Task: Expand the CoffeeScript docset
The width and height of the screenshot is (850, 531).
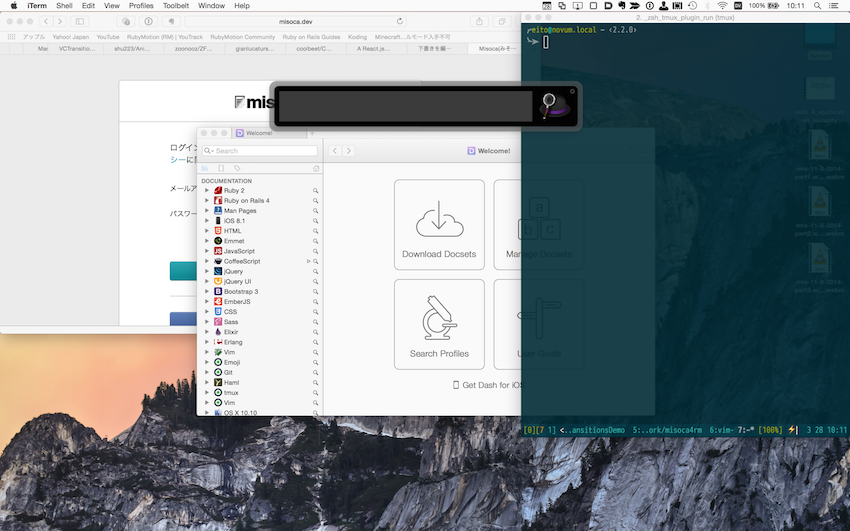Action: click(x=207, y=261)
